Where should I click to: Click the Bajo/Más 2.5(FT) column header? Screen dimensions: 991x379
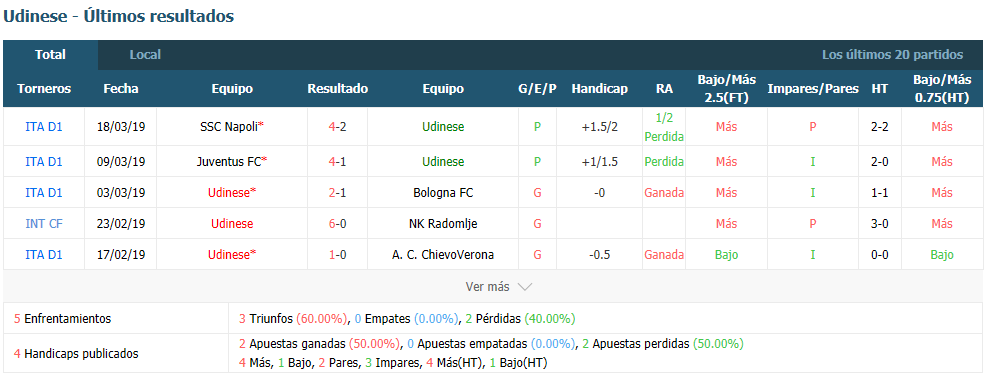pos(727,88)
